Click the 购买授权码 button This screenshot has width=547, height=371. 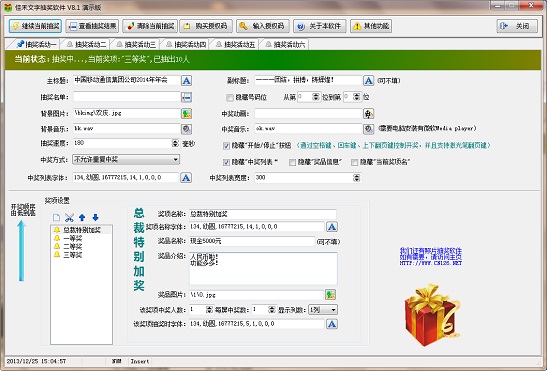pyautogui.click(x=206, y=26)
